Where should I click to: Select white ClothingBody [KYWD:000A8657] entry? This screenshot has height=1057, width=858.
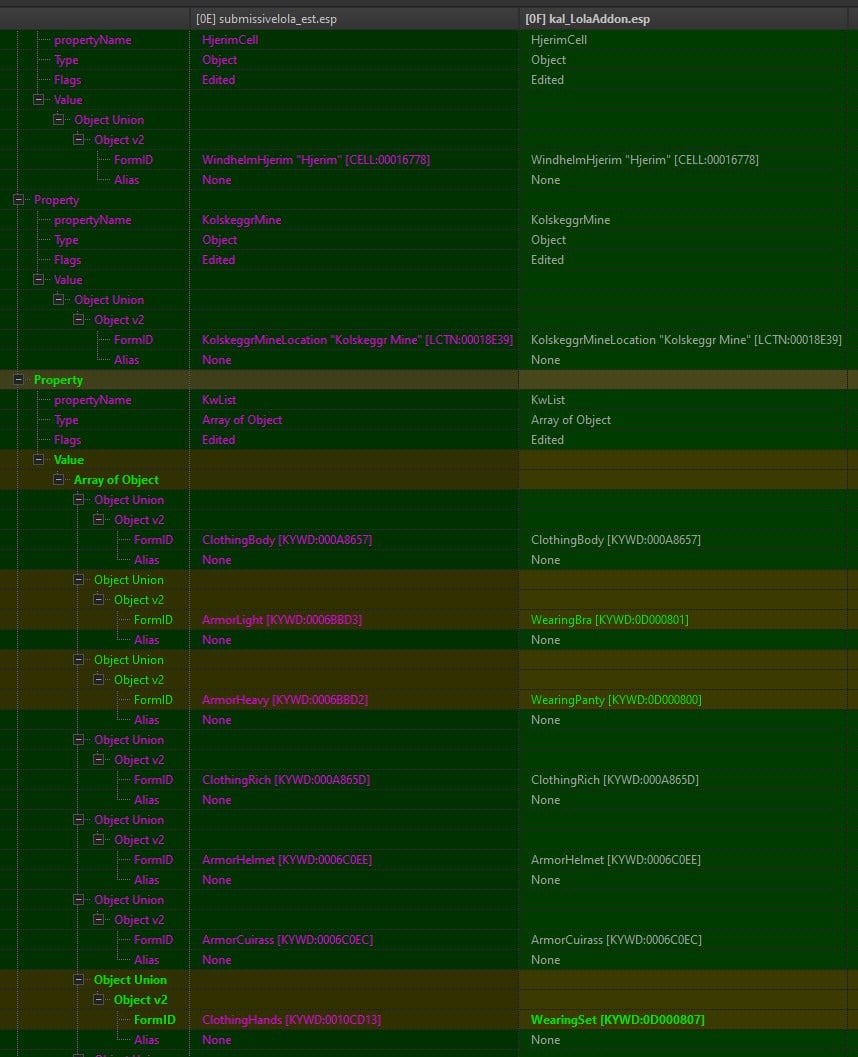pos(616,540)
